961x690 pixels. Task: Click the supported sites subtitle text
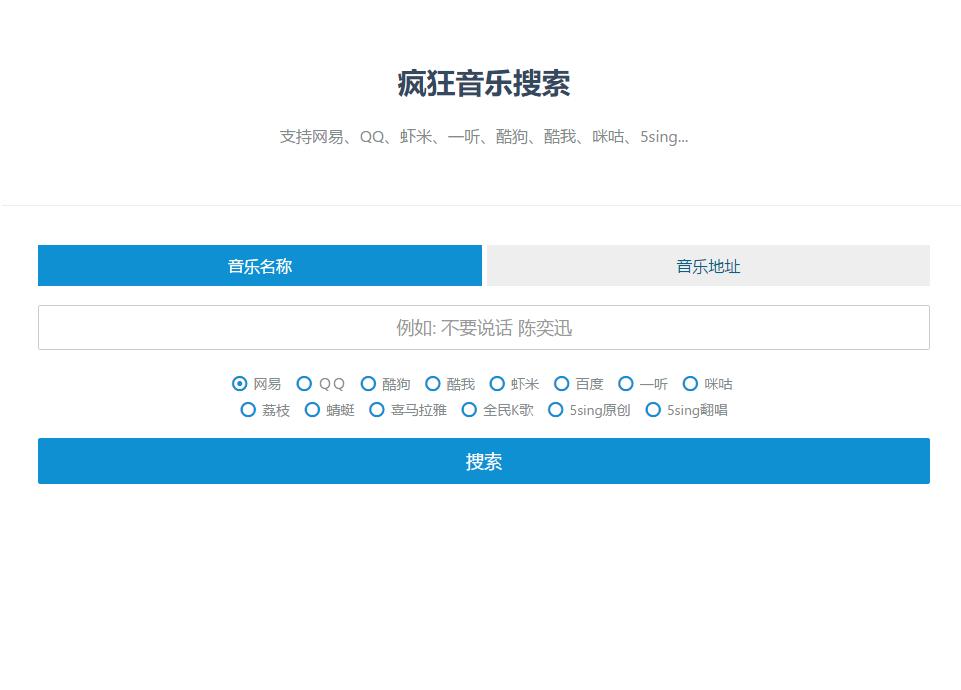[x=484, y=137]
